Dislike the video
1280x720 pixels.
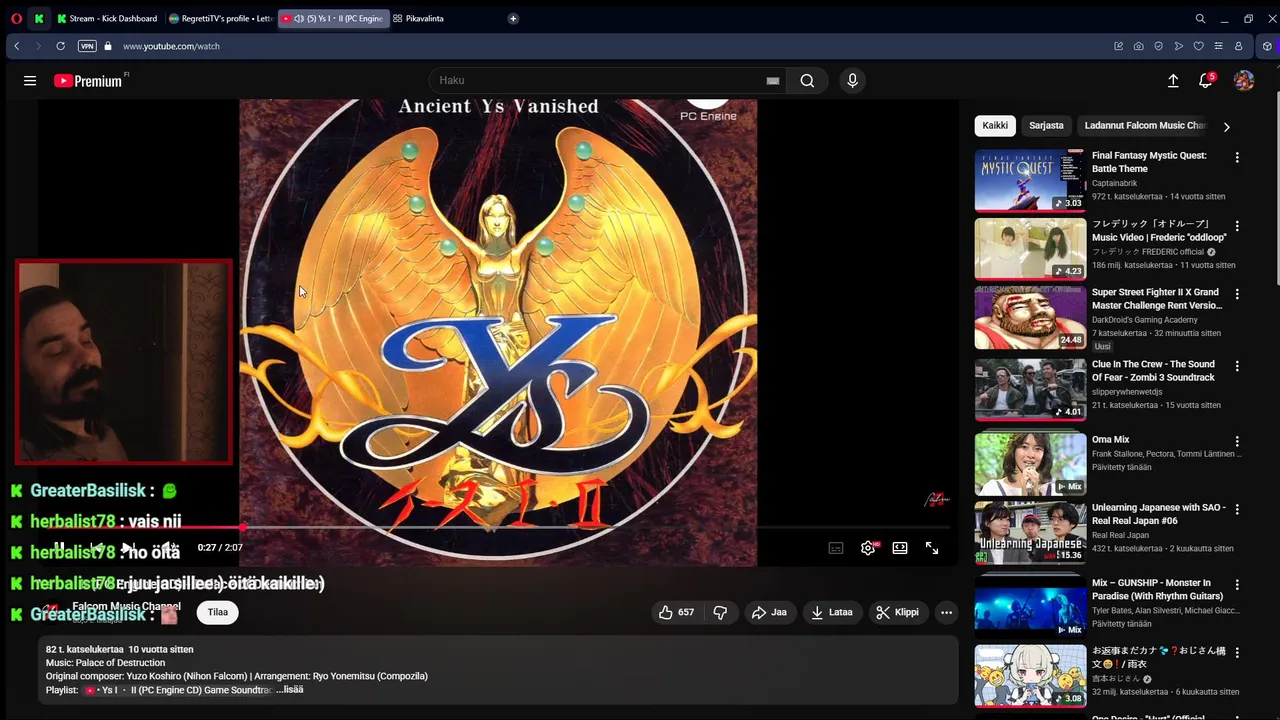point(720,612)
